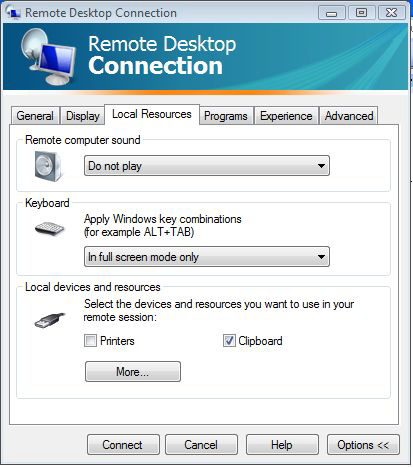Open Help for Remote Desktop

[282, 445]
